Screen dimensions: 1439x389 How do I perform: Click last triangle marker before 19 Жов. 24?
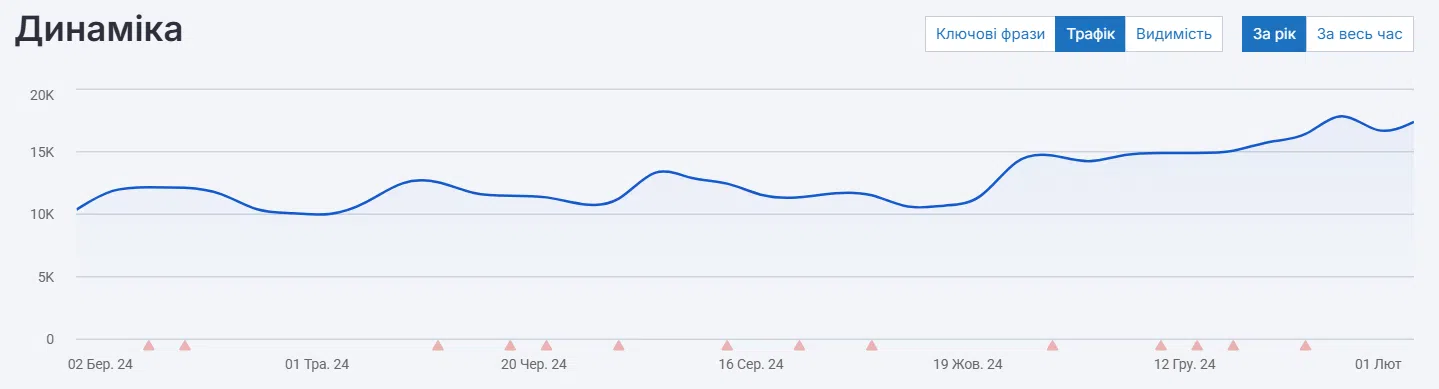coord(872,345)
